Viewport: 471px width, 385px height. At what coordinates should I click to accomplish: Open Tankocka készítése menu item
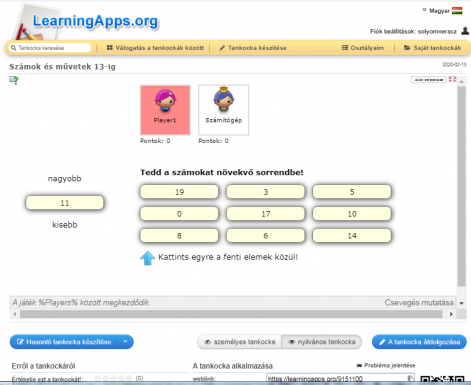click(x=253, y=48)
